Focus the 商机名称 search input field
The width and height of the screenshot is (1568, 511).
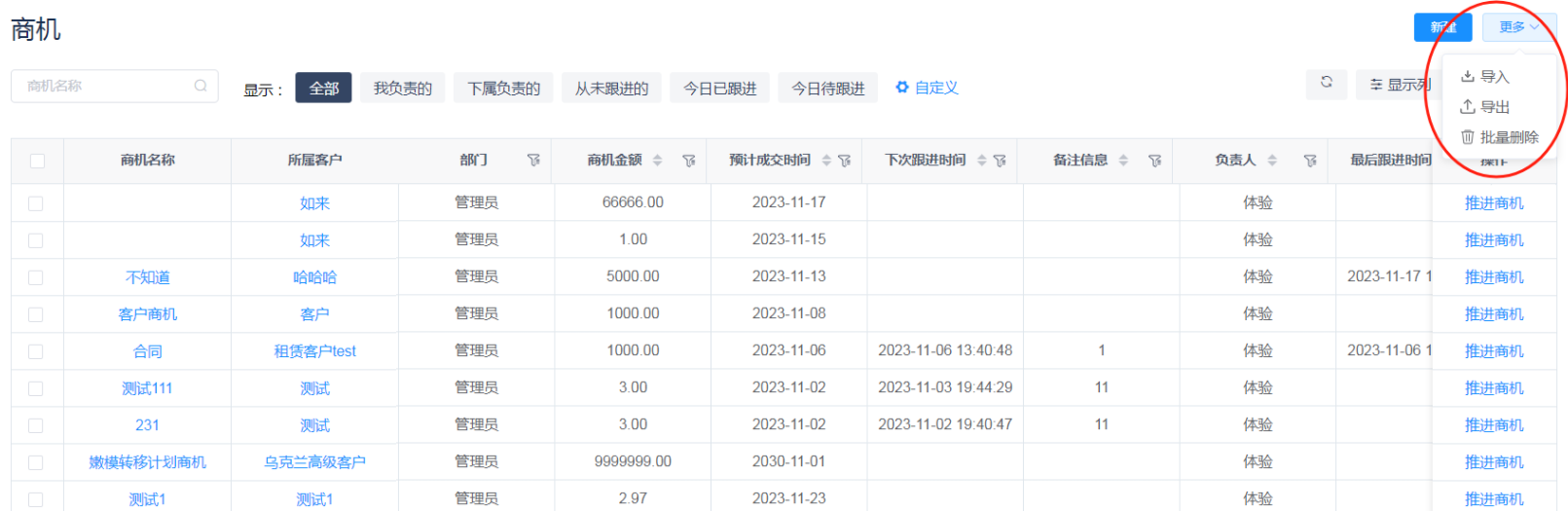[115, 86]
